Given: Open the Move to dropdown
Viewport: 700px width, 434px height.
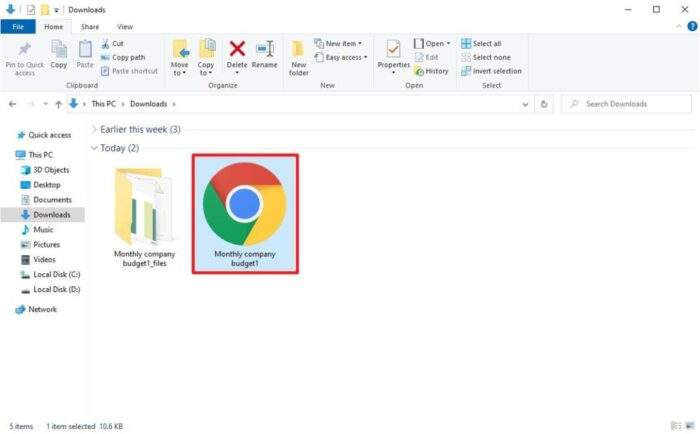Looking at the screenshot, I should tap(179, 58).
